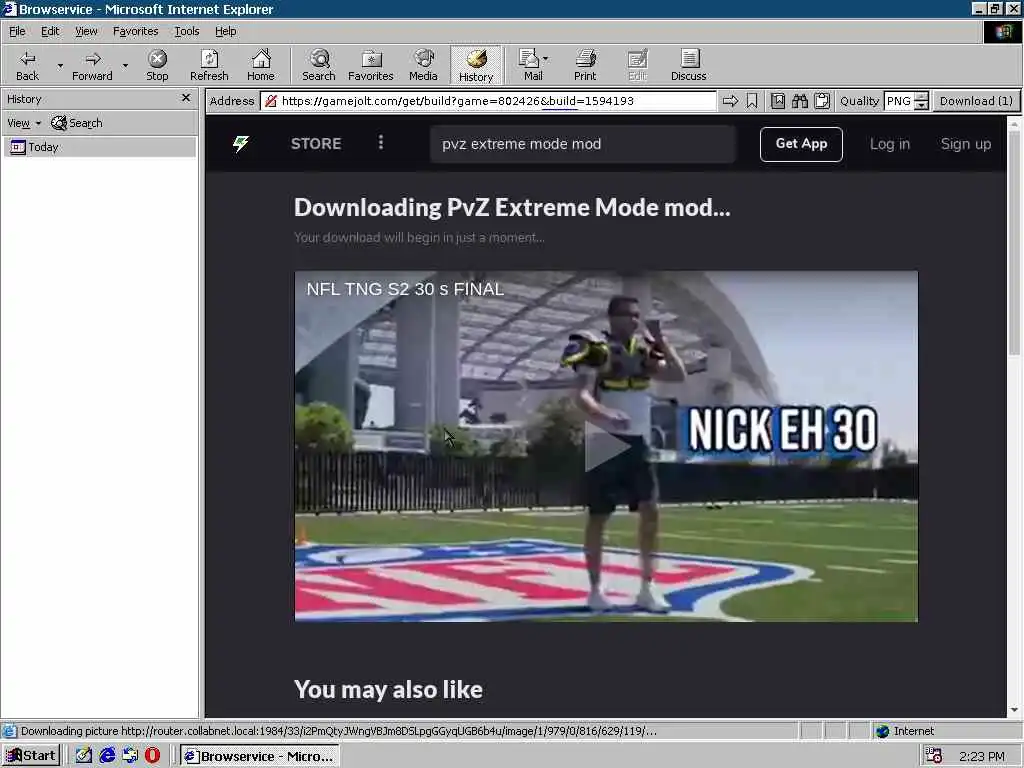Screen dimensions: 1024x768
Task: Click the Internet zone status indicator
Action: click(x=904, y=731)
